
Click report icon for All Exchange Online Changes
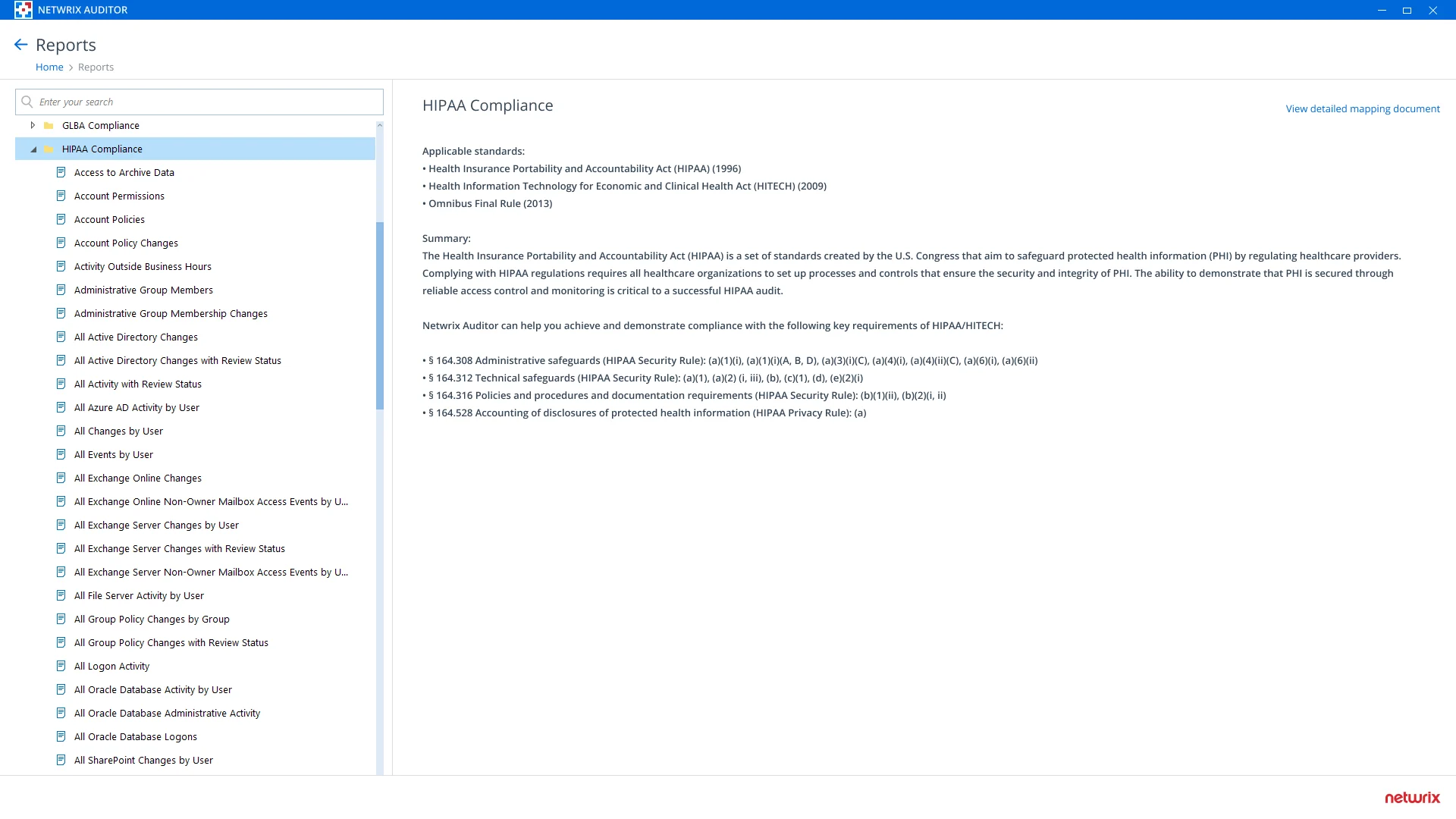[61, 478]
